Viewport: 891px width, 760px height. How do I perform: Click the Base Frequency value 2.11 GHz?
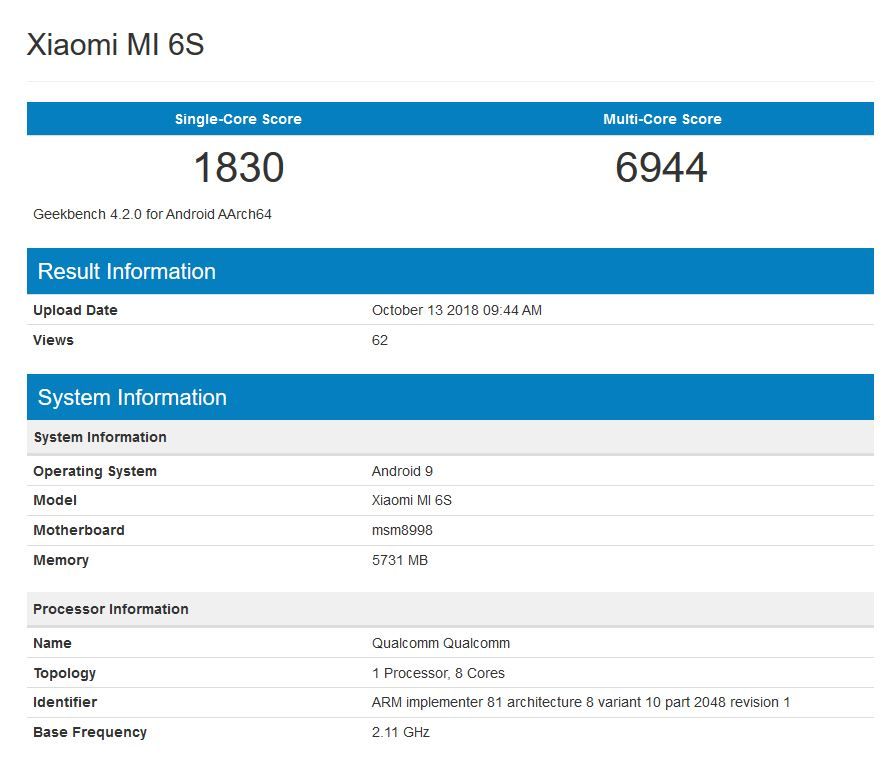tap(401, 732)
